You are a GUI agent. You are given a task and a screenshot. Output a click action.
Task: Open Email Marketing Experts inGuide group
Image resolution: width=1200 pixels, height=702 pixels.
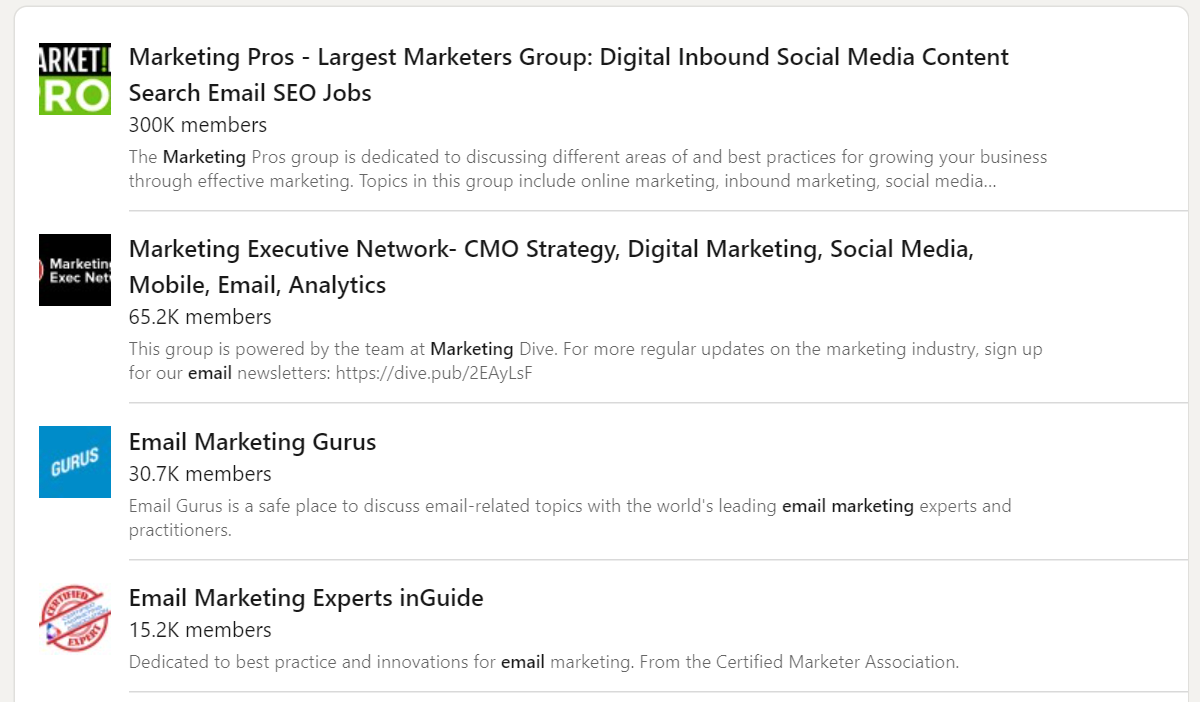click(x=306, y=598)
